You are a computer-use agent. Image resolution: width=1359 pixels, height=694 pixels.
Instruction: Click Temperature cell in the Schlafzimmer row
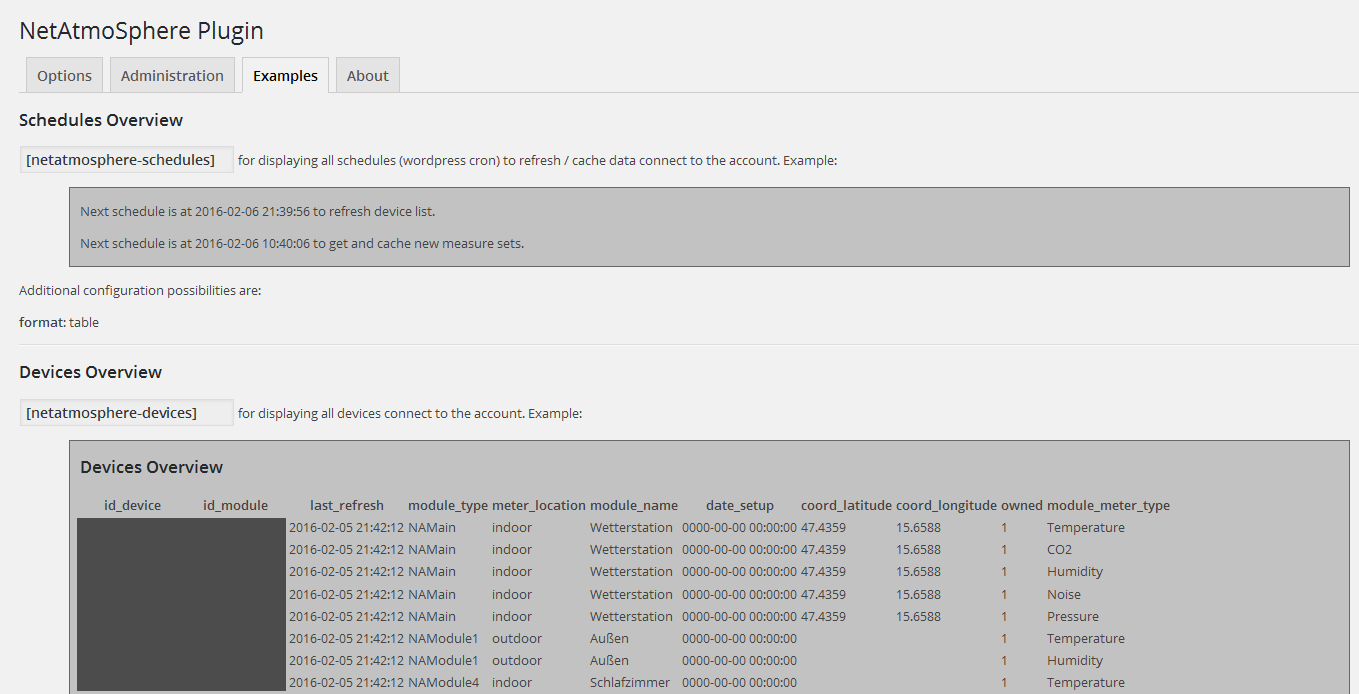click(x=1086, y=682)
